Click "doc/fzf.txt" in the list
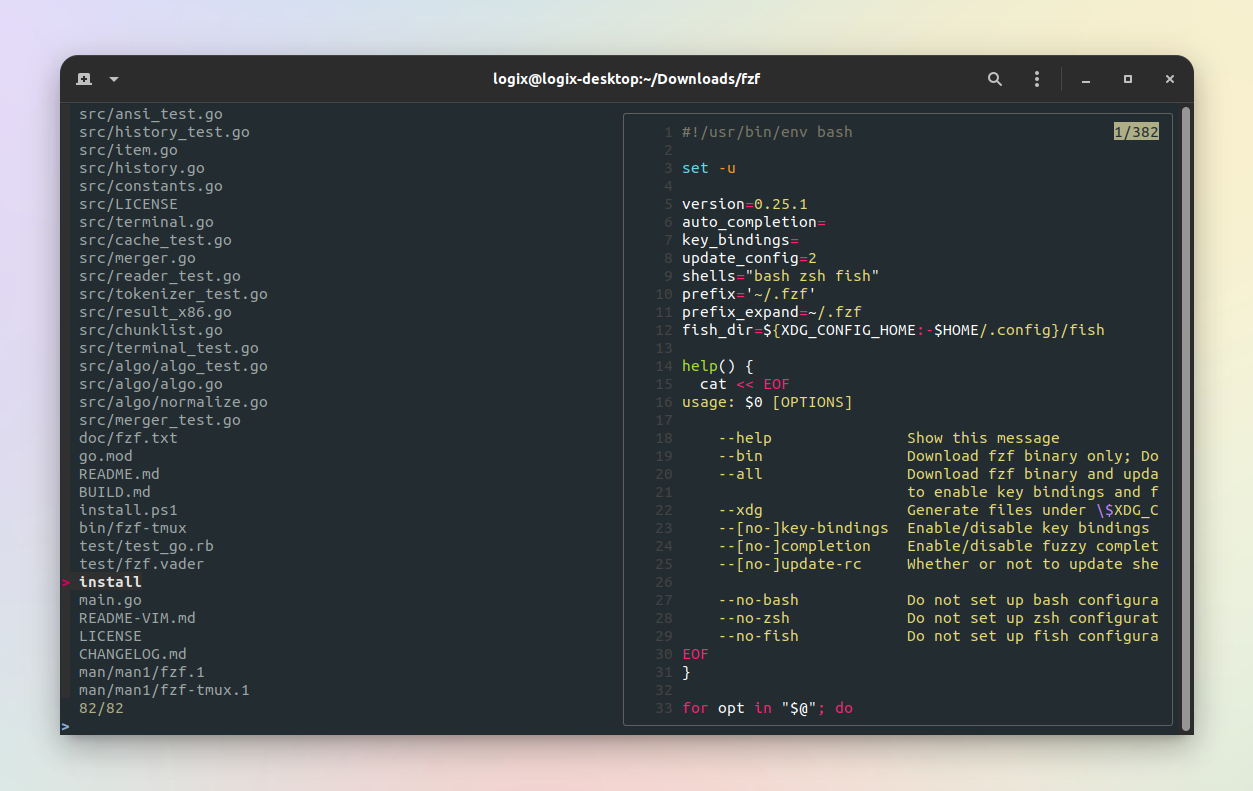The image size is (1253, 791). tap(126, 438)
